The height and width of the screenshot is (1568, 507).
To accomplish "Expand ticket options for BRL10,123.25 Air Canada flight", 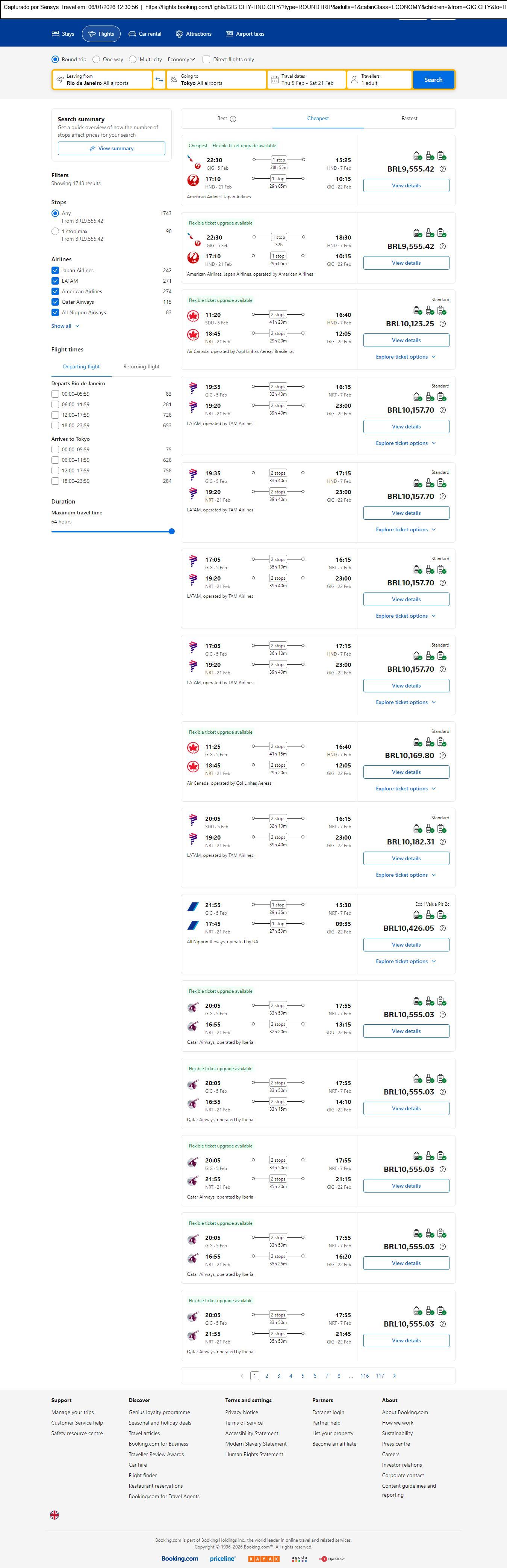I will (x=405, y=357).
